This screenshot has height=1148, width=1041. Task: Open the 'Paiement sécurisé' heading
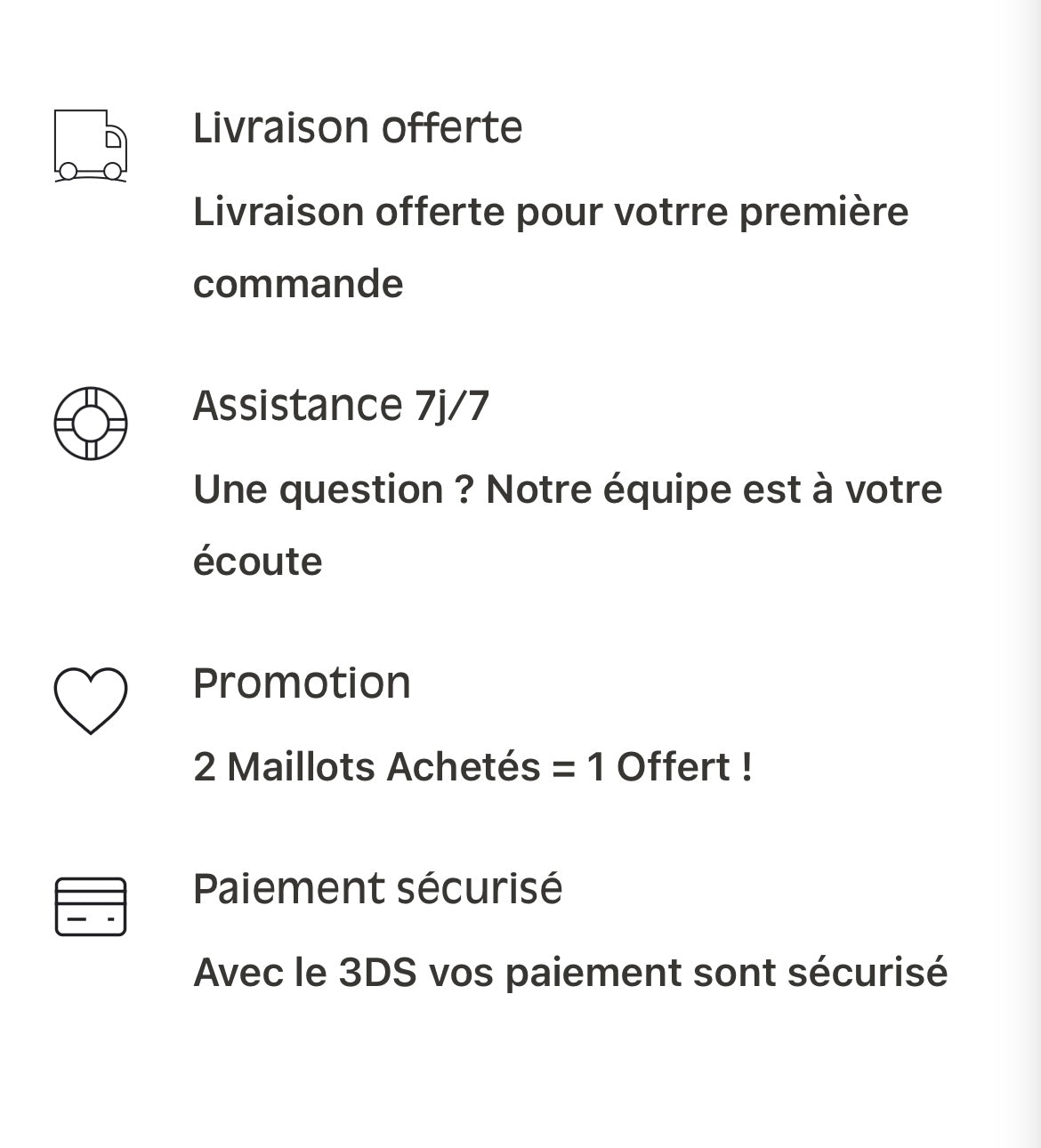pos(377,889)
